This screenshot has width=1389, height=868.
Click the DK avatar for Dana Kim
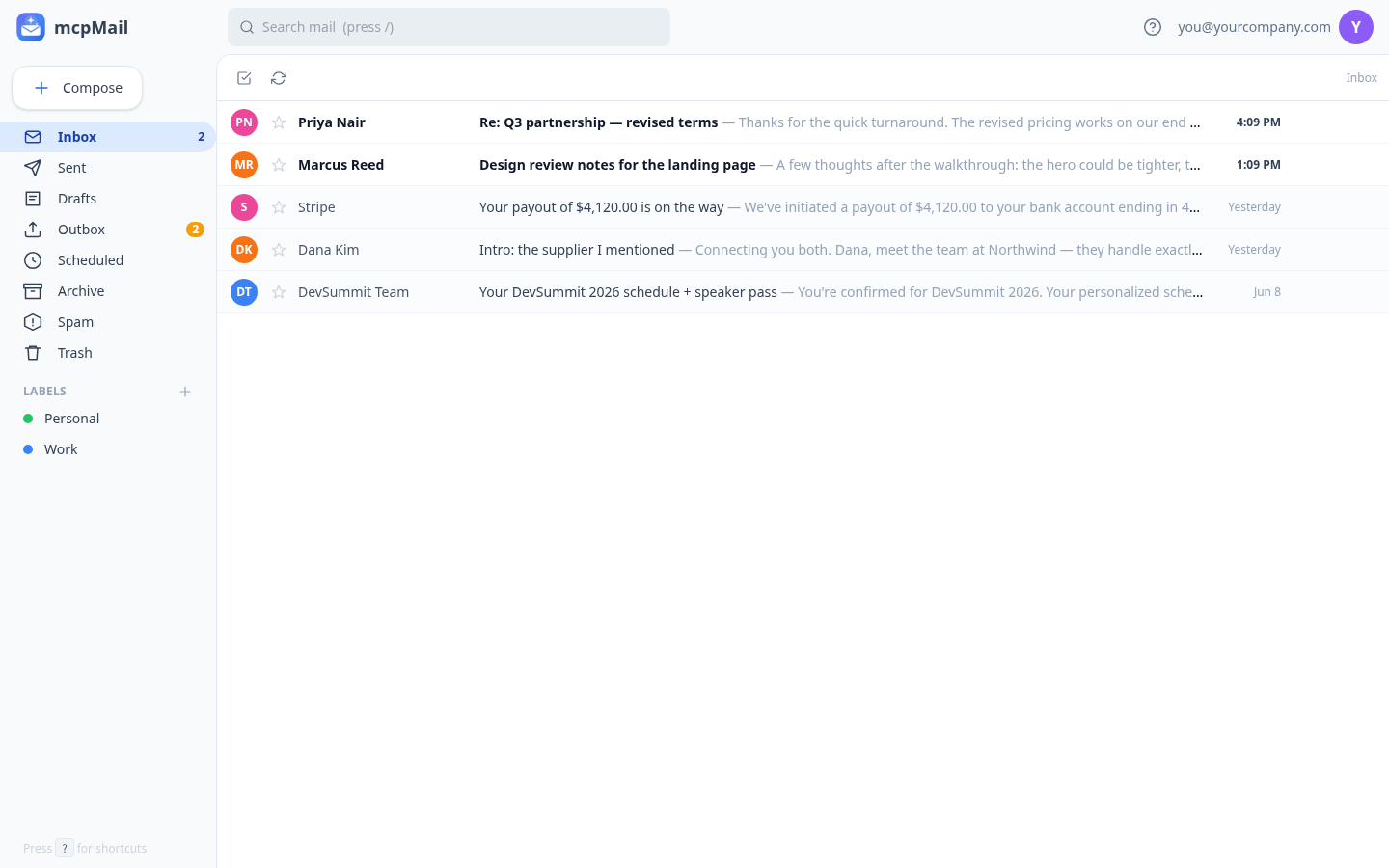(244, 250)
